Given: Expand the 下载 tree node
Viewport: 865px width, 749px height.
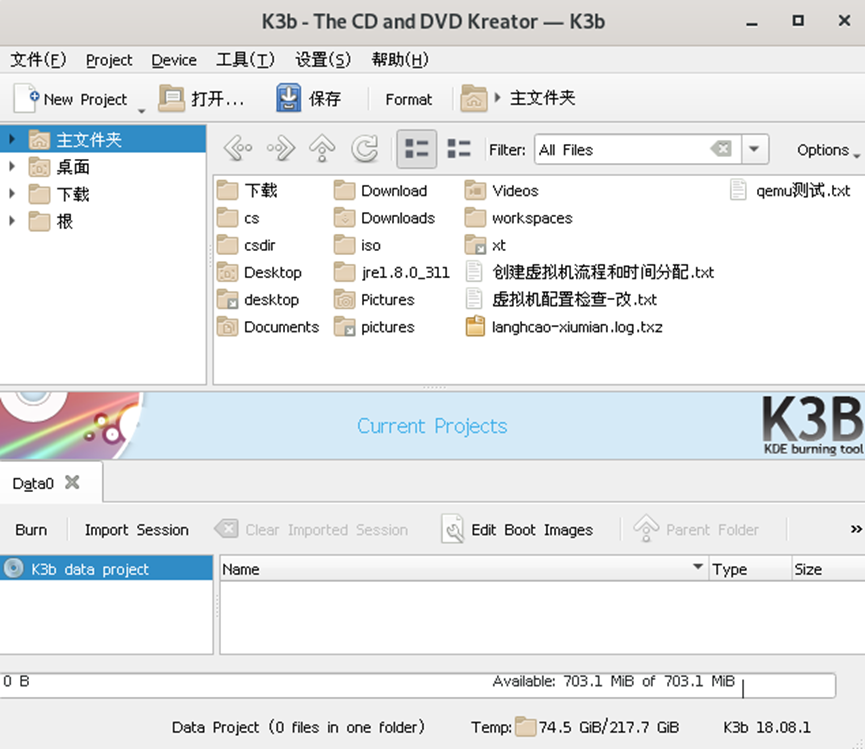Looking at the screenshot, I should point(12,193).
